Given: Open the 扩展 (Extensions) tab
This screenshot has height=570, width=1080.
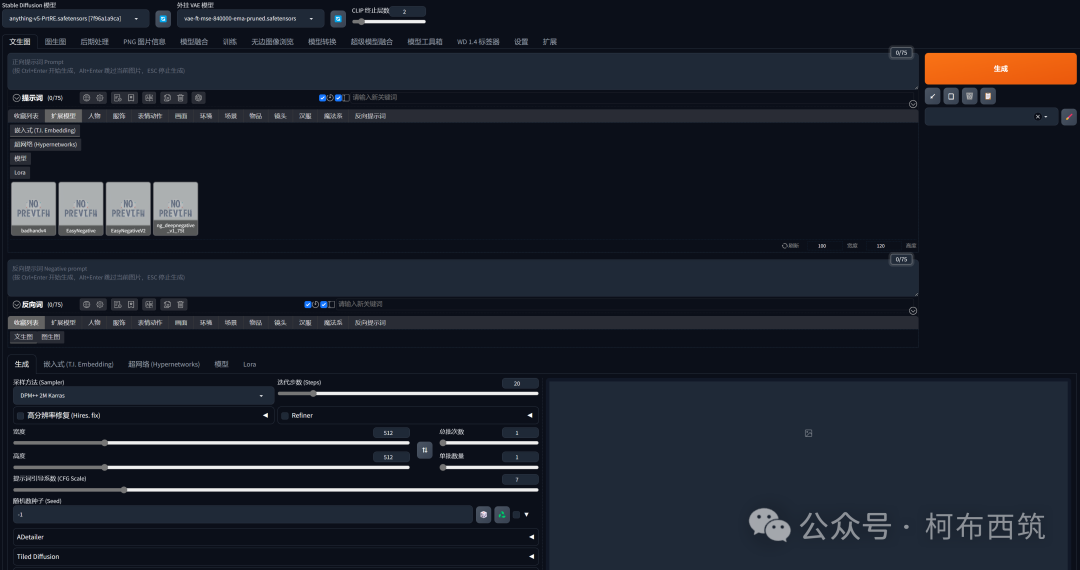Looking at the screenshot, I should [x=549, y=42].
